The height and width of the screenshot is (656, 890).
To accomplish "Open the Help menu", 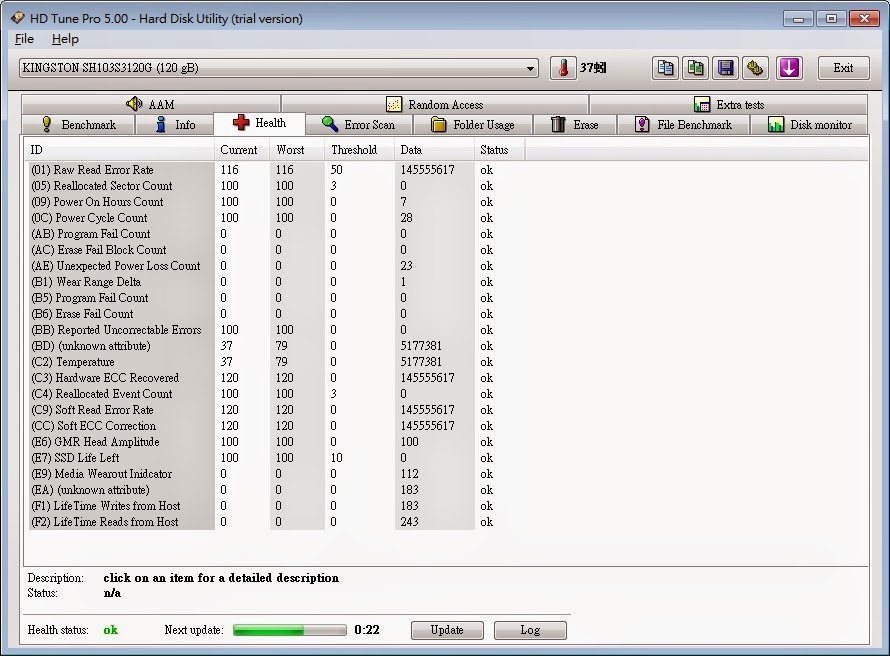I will click(65, 39).
